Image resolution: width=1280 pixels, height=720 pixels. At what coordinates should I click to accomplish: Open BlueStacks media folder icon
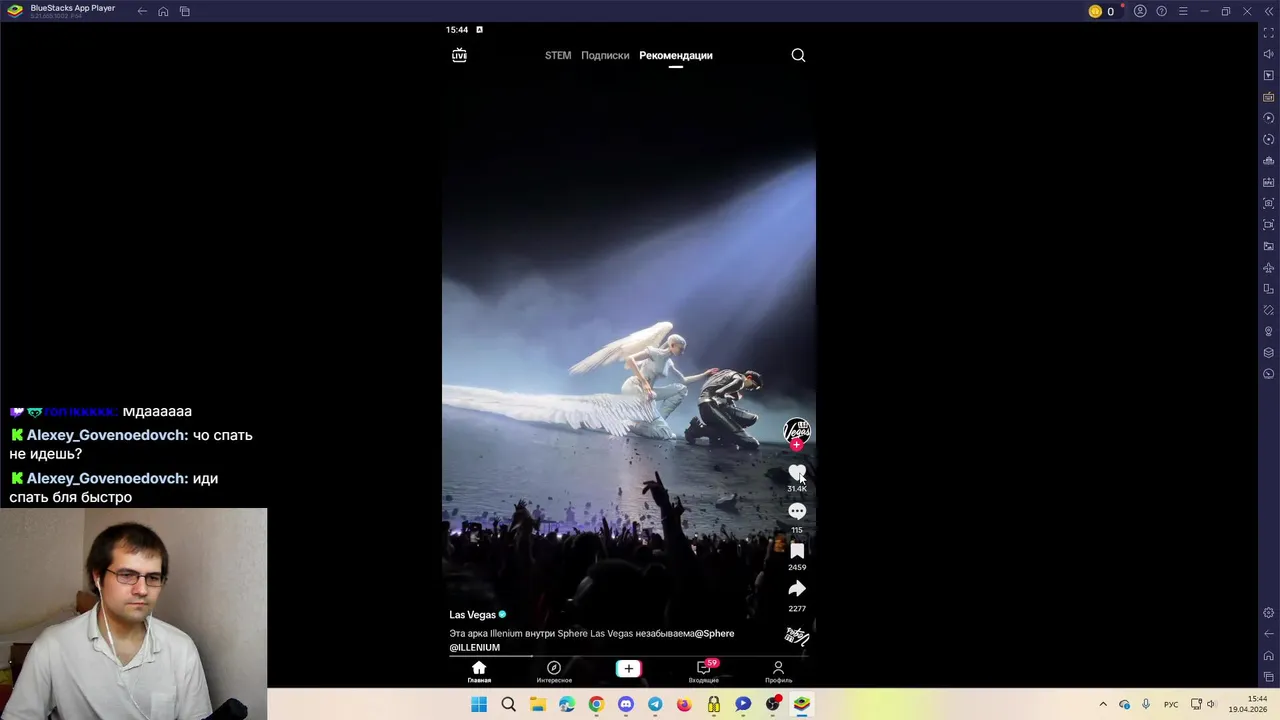click(1269, 246)
